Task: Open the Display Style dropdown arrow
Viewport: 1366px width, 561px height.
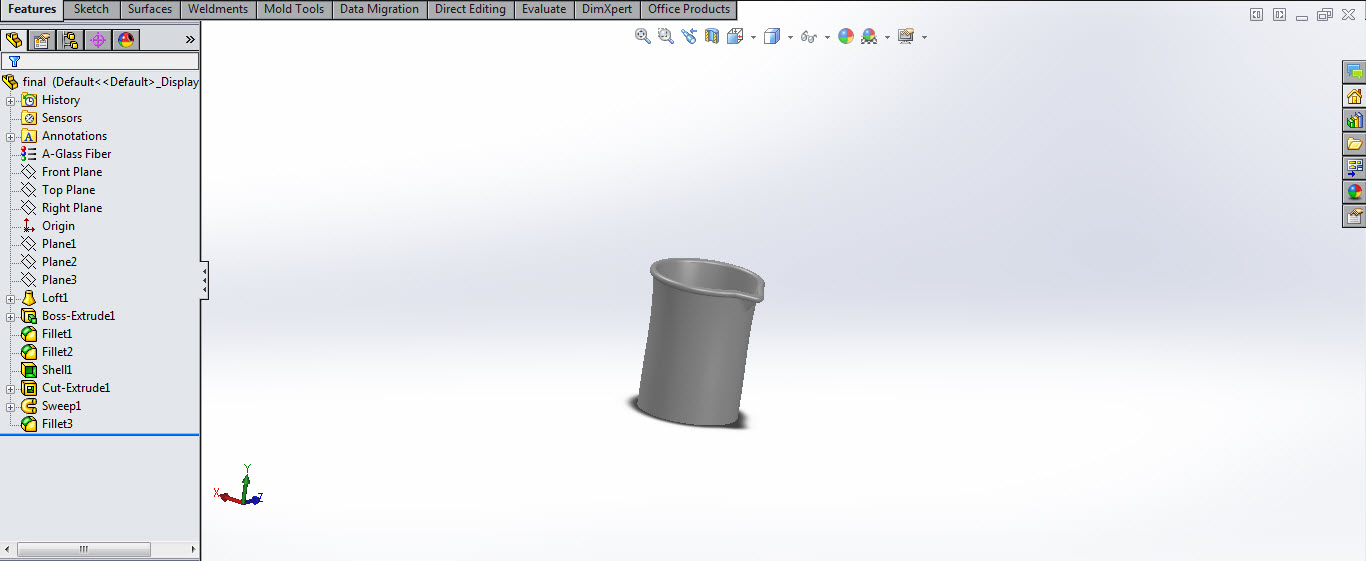Action: tap(790, 38)
